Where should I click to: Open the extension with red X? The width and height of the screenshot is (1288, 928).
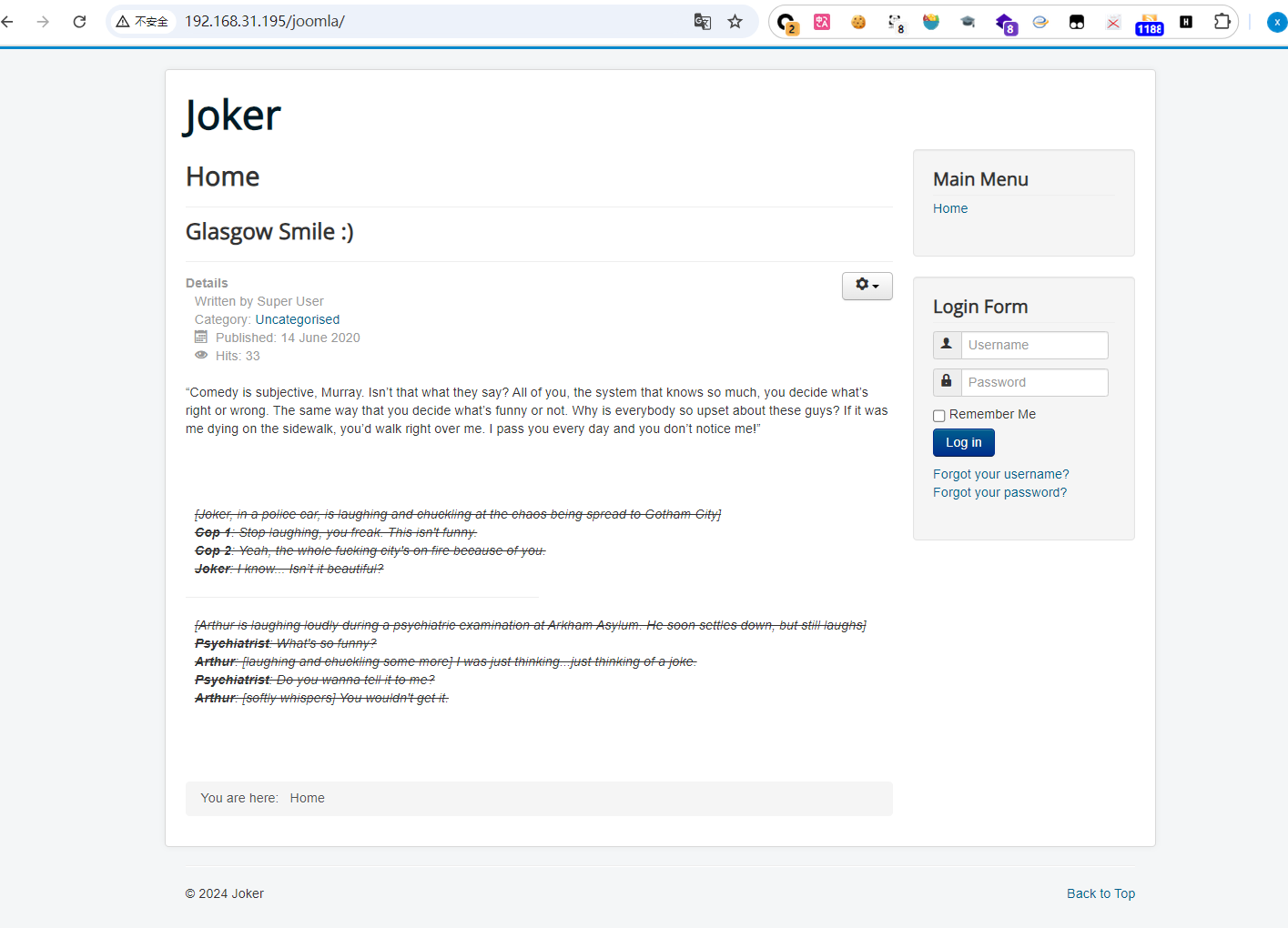click(1113, 22)
